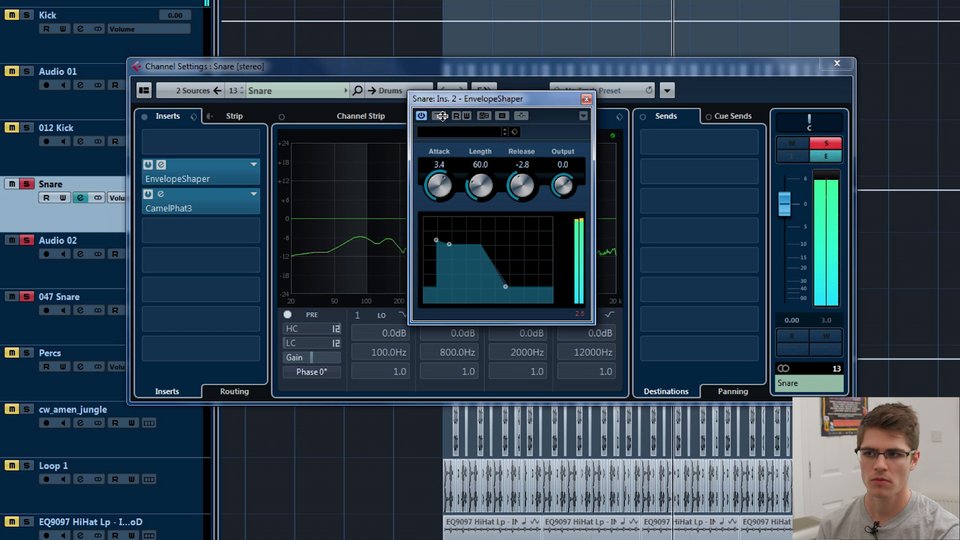This screenshot has height=540, width=960.
Task: Bypass the EnvelopeShaper insert power button
Action: pyautogui.click(x=148, y=165)
